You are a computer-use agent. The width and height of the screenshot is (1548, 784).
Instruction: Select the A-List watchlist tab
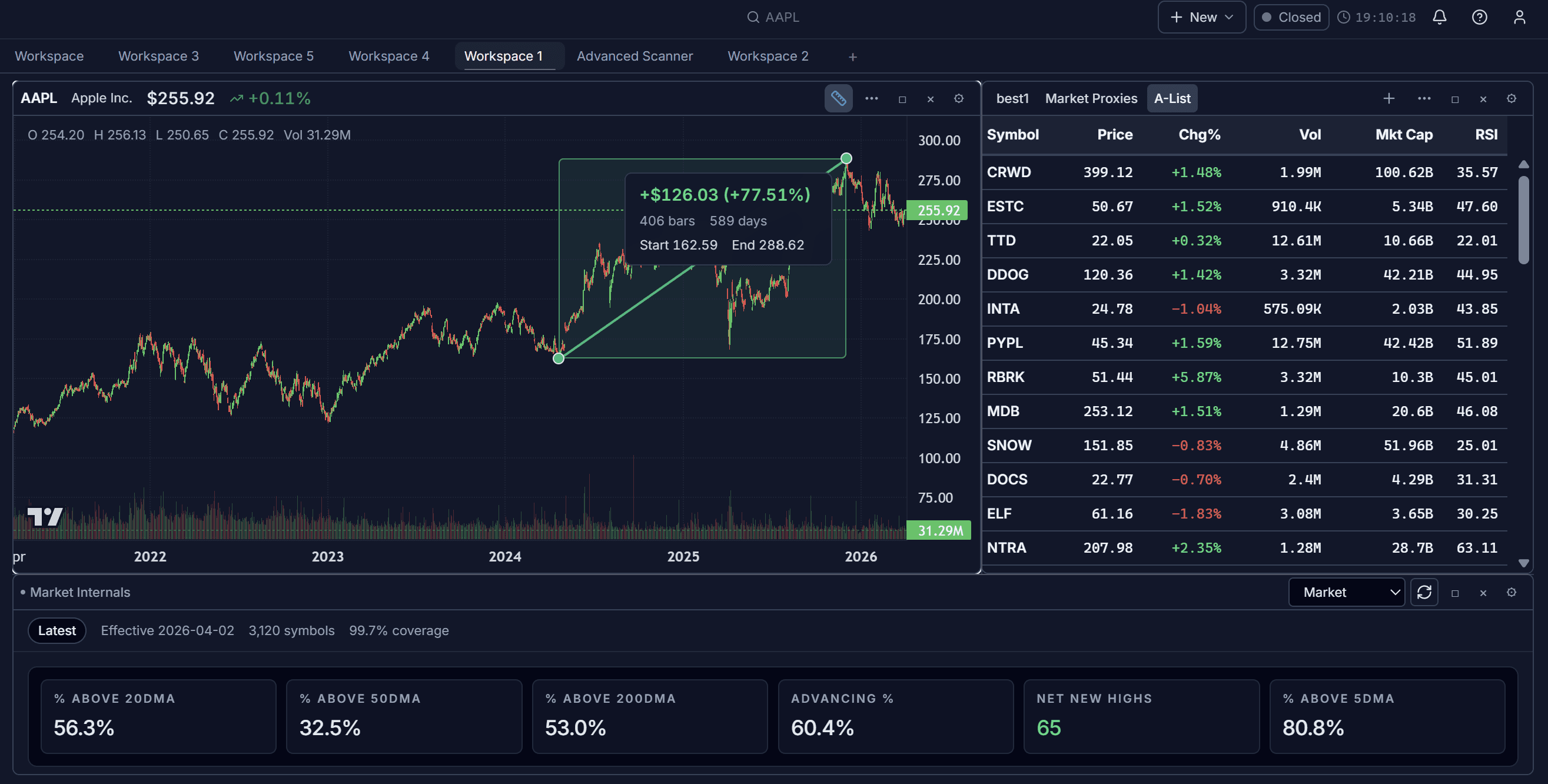(1172, 98)
